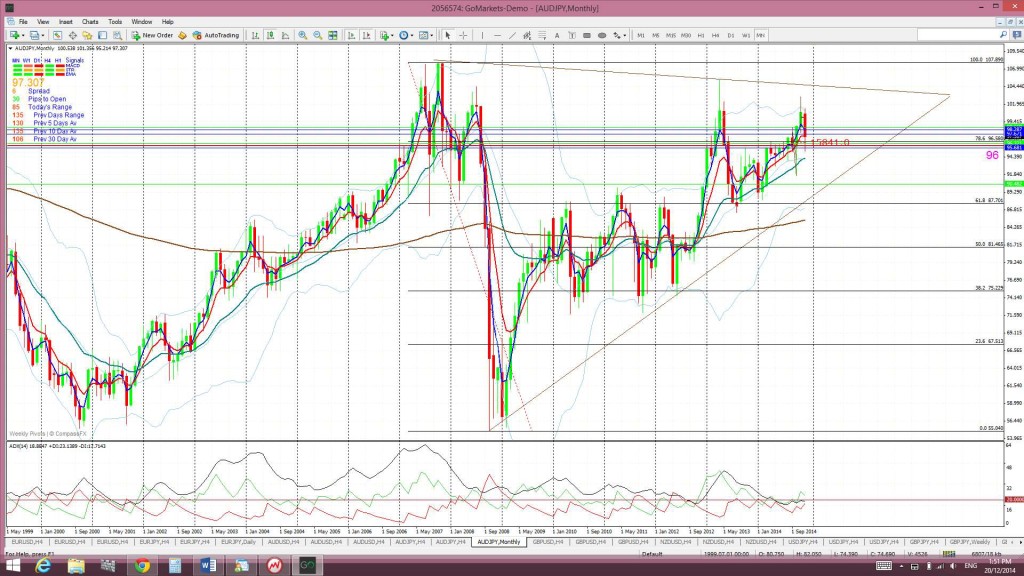
Task: Select the standard cursor tool
Action: coord(448,35)
